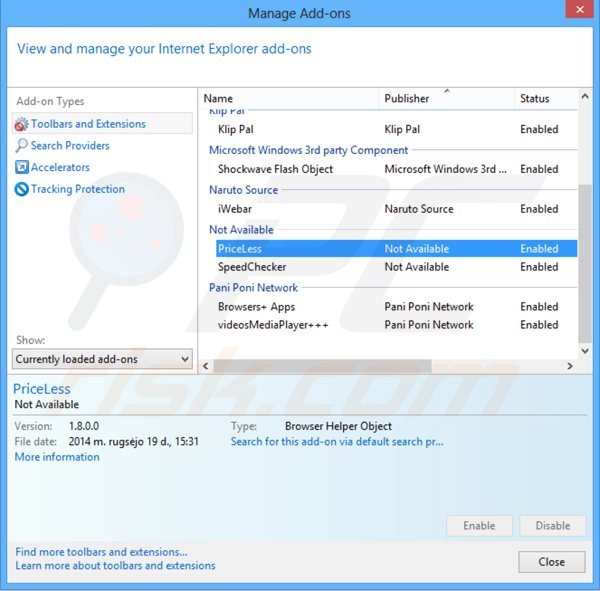600x591 pixels.
Task: Open Learn more about toolbars and extensions
Action: coord(115,565)
